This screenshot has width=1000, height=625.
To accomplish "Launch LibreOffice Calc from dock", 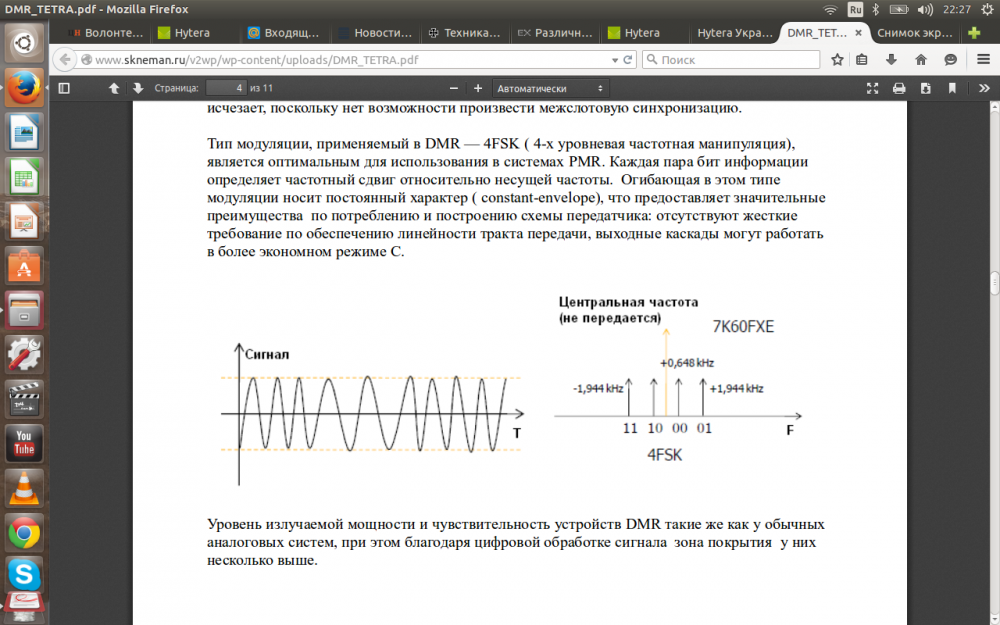I will 24,177.
